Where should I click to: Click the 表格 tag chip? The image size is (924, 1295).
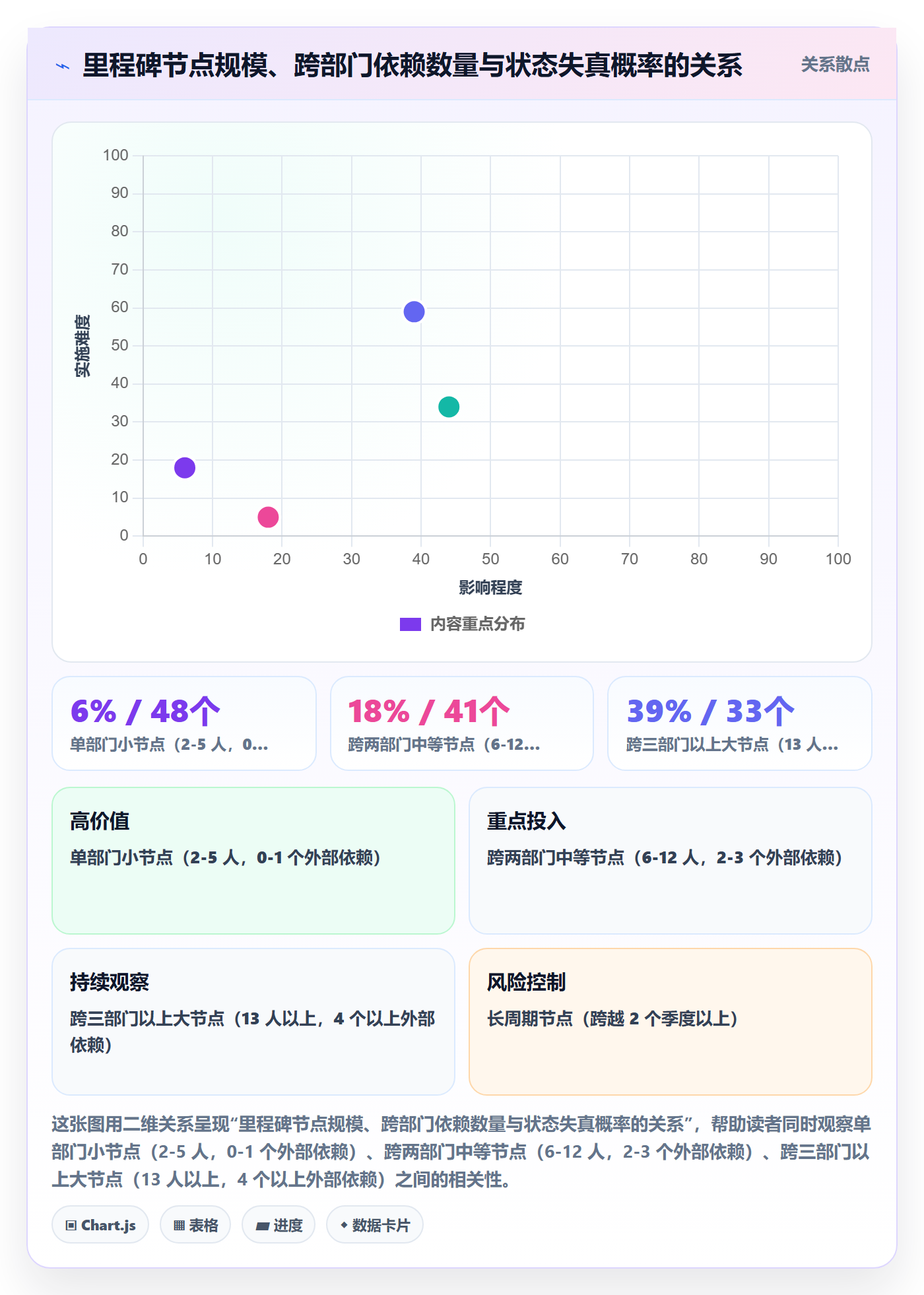pyautogui.click(x=195, y=1225)
